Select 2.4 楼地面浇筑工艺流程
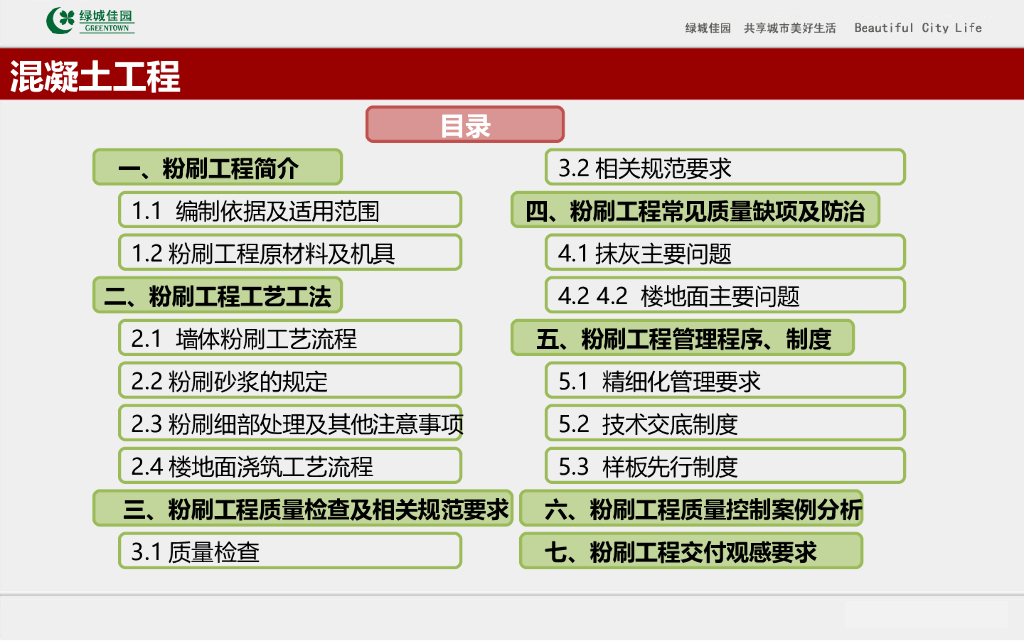Viewport: 1024px width, 641px height. (x=290, y=466)
